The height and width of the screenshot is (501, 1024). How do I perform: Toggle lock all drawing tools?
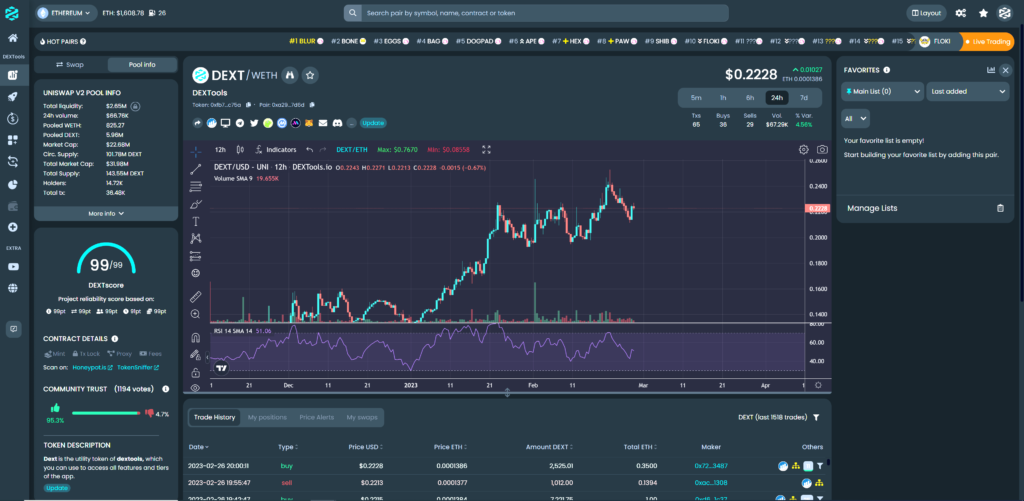click(195, 373)
